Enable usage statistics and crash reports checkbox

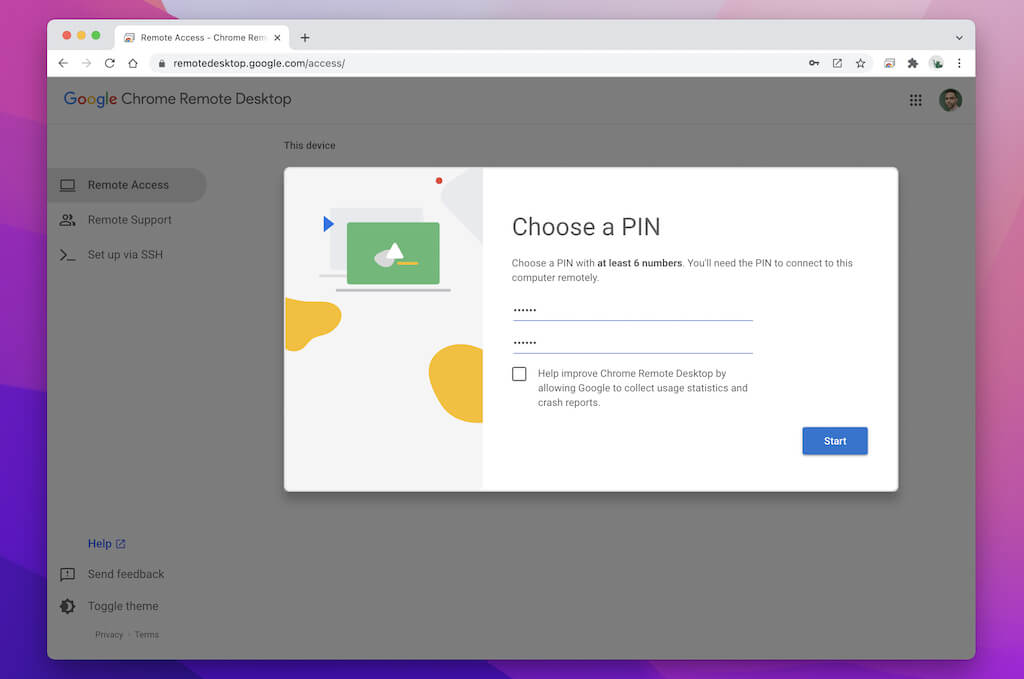click(519, 374)
